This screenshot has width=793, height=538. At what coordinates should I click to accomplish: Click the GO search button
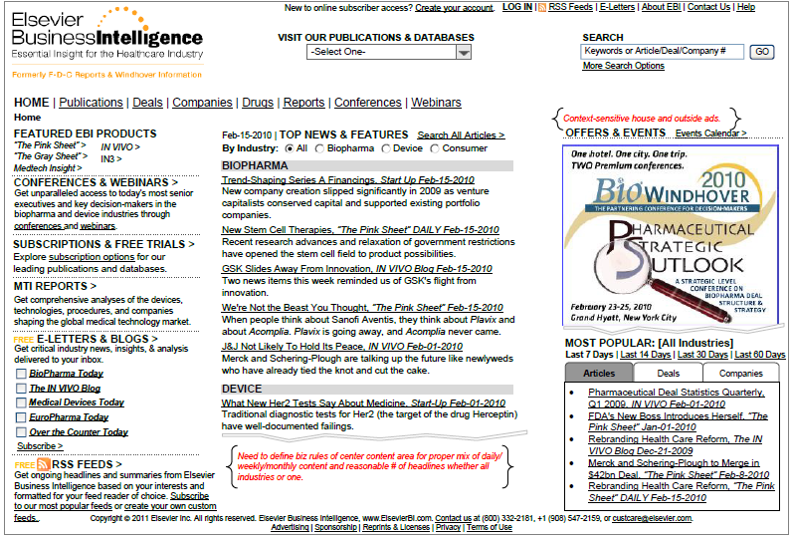click(x=762, y=52)
